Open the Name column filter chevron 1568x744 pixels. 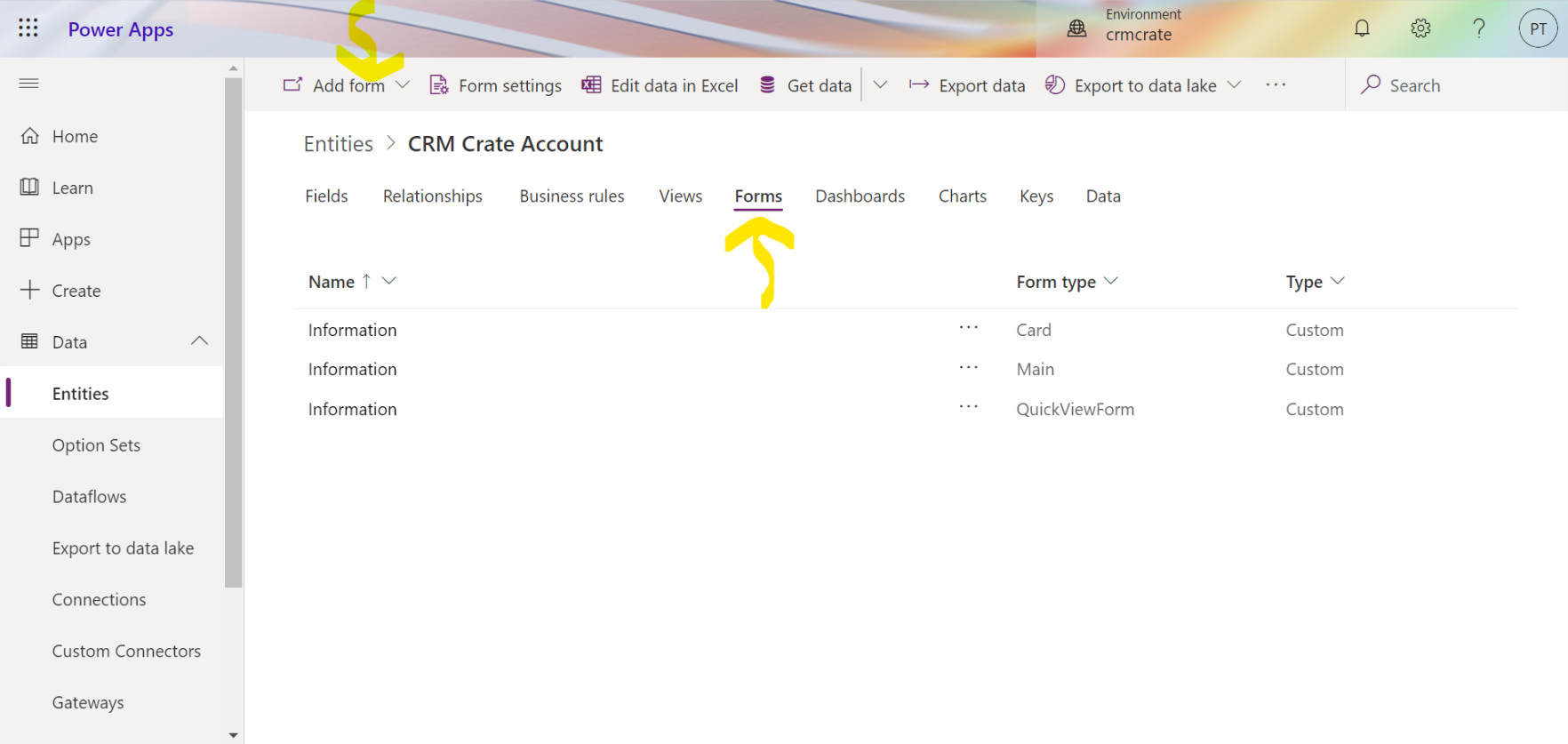tap(388, 281)
